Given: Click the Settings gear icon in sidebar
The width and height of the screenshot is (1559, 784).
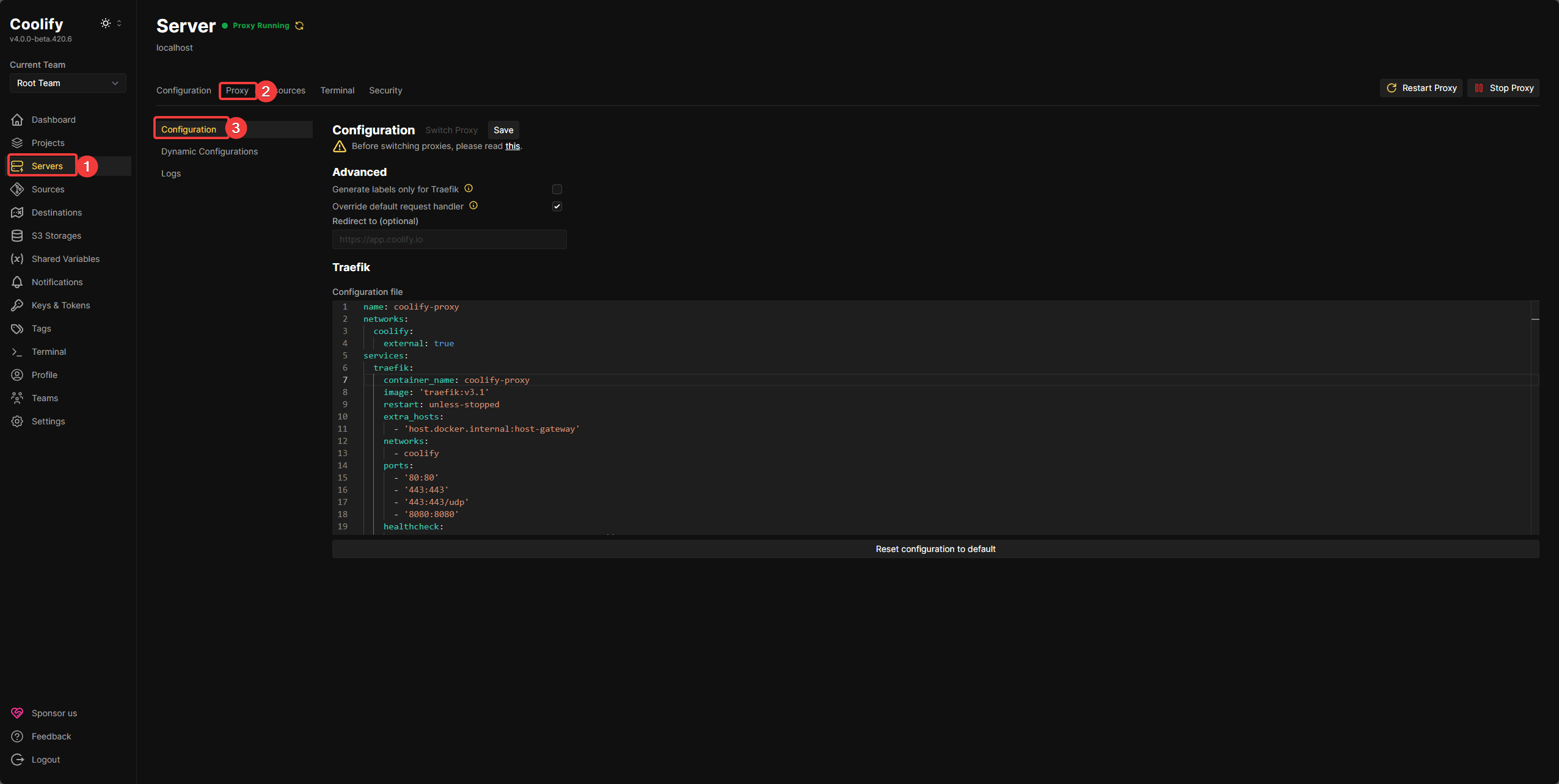Looking at the screenshot, I should pyautogui.click(x=17, y=421).
